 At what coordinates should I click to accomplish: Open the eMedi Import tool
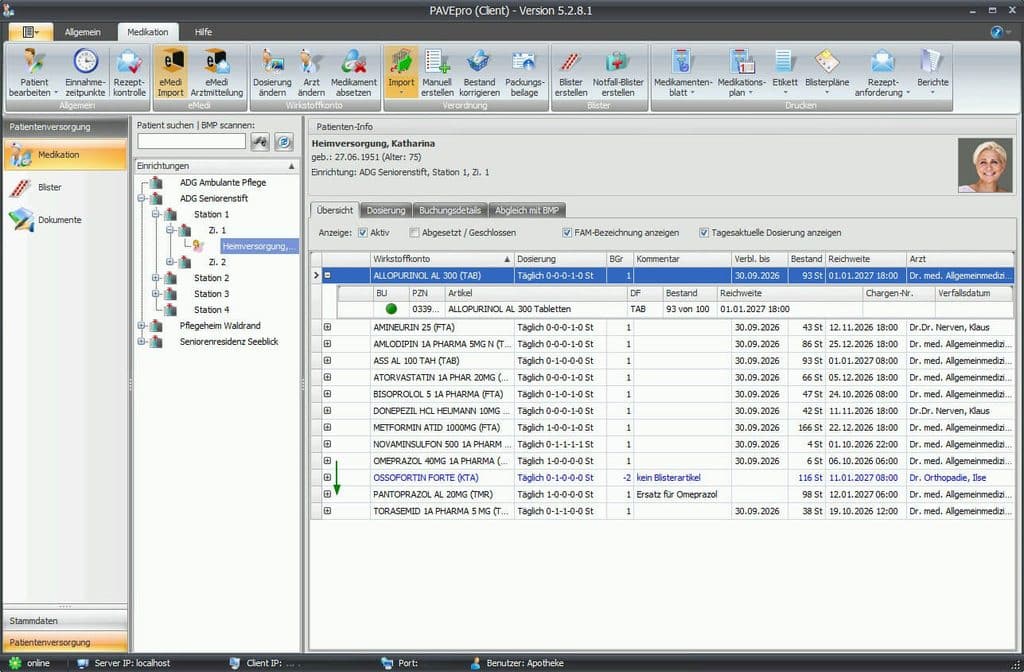170,72
